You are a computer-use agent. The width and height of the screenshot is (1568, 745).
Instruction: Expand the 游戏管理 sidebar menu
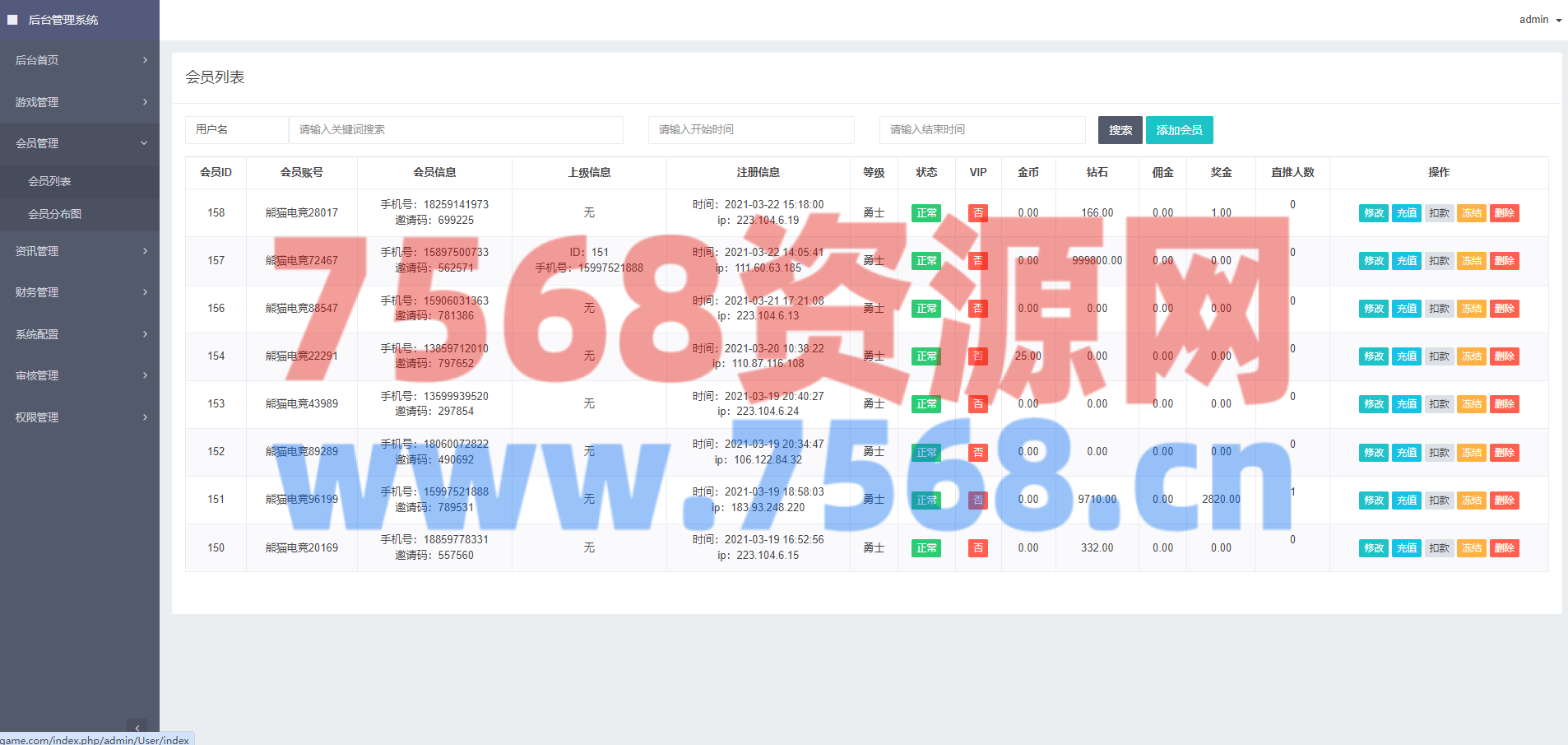(80, 102)
